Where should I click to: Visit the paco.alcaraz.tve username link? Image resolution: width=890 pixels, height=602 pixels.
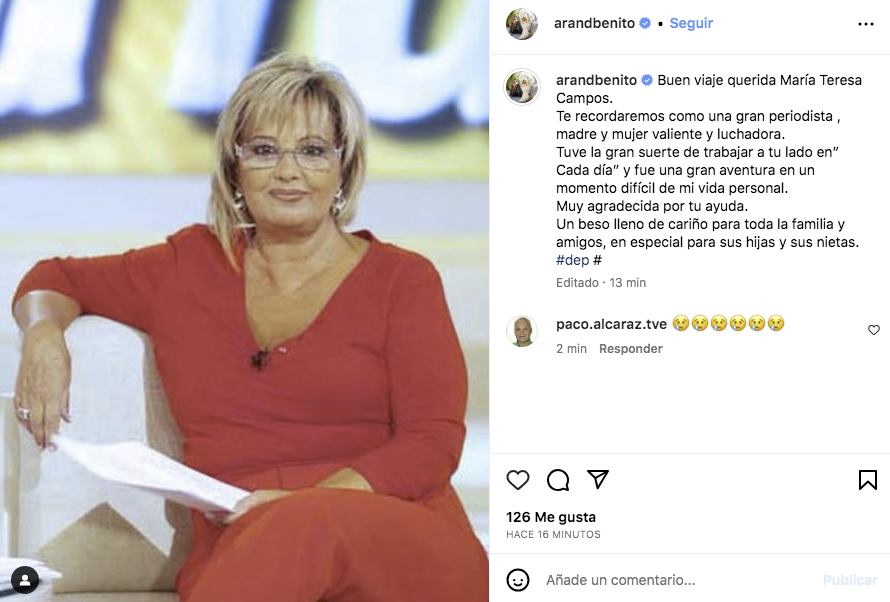click(x=611, y=324)
